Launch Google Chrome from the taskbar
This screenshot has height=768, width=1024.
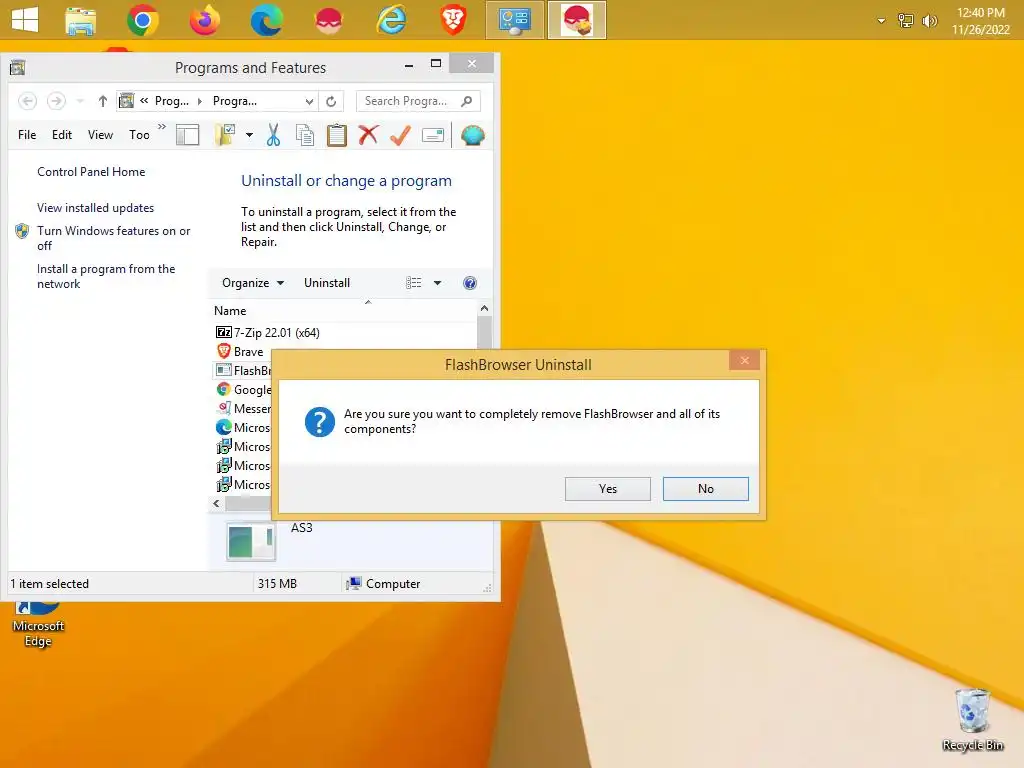click(143, 20)
